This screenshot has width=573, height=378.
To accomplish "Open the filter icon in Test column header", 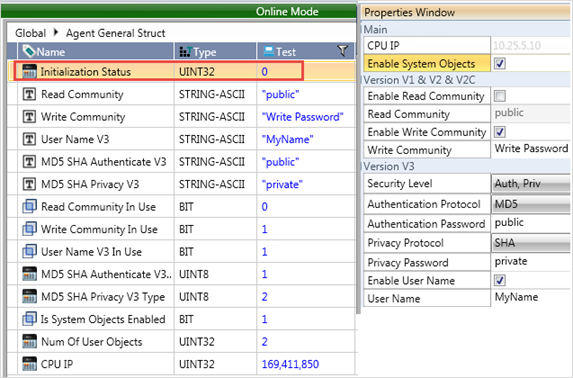I will coord(342,51).
